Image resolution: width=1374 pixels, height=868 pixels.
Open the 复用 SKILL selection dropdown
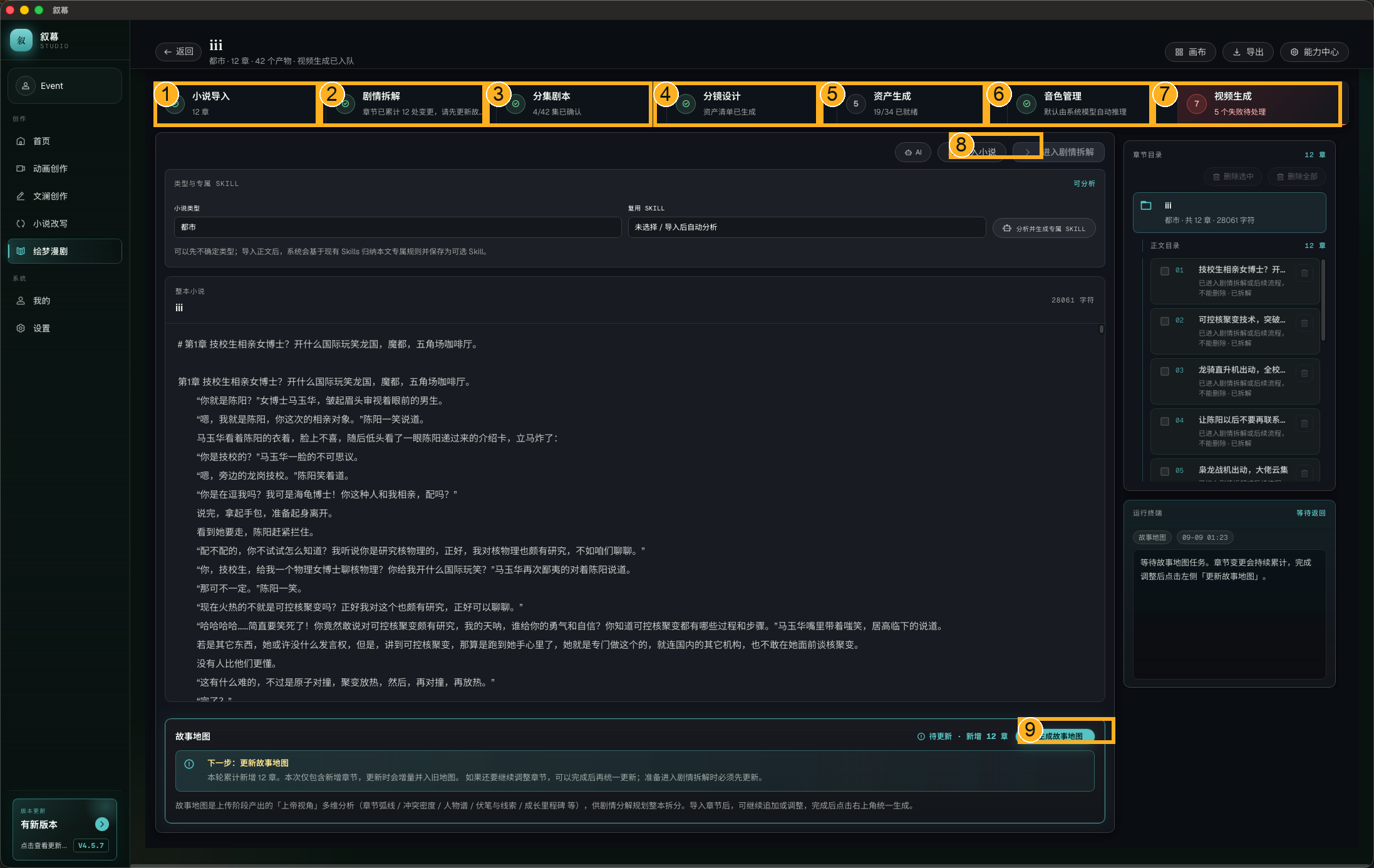point(807,227)
